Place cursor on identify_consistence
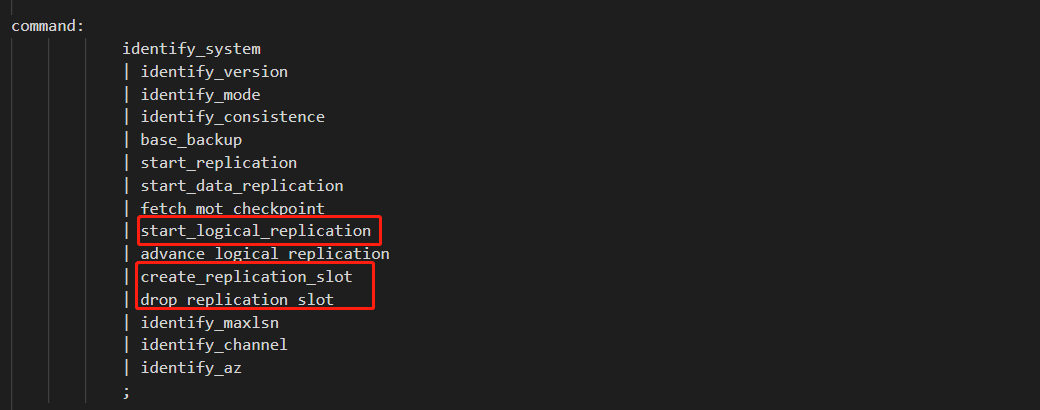This screenshot has width=1040, height=410. [232, 117]
